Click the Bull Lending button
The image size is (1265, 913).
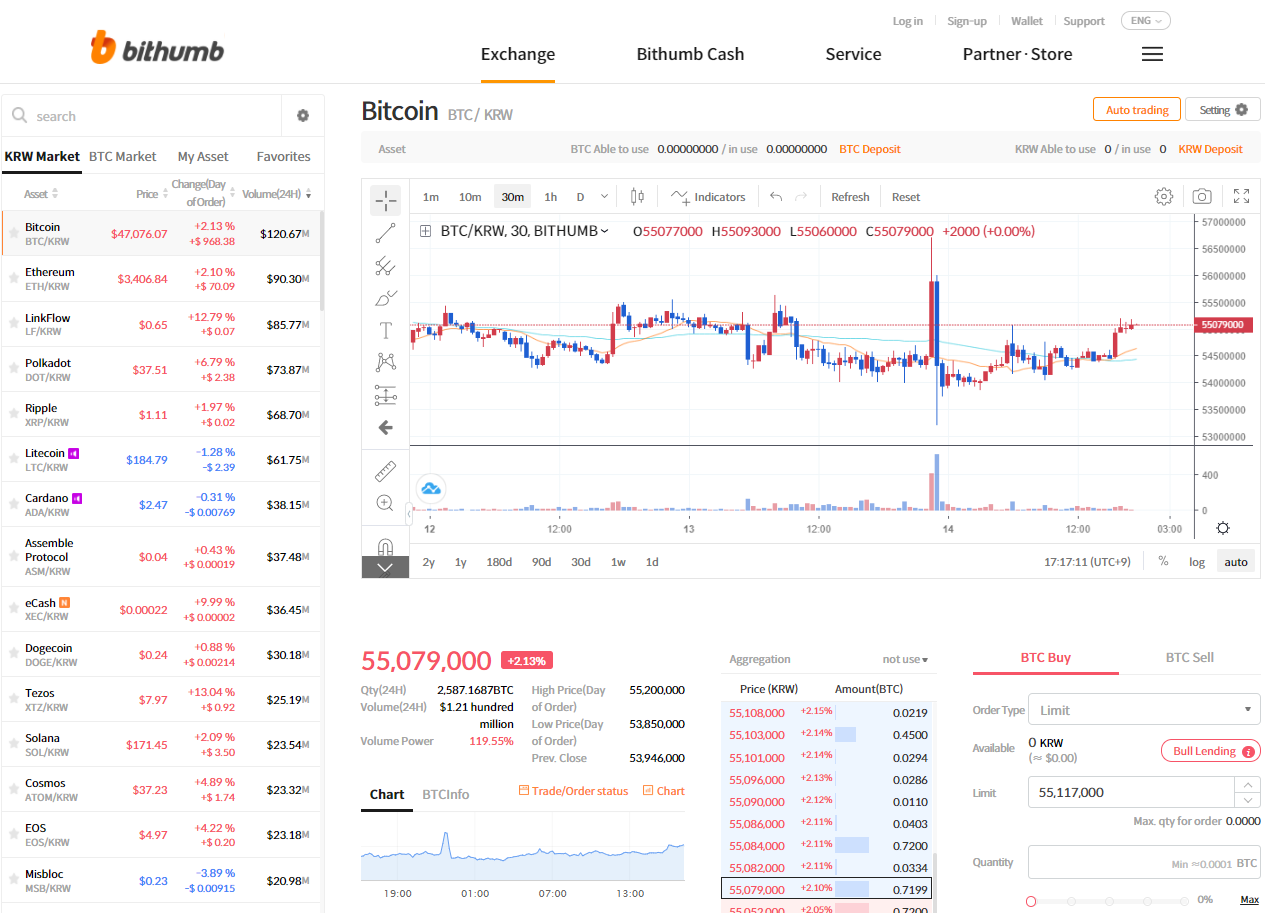[1210, 751]
